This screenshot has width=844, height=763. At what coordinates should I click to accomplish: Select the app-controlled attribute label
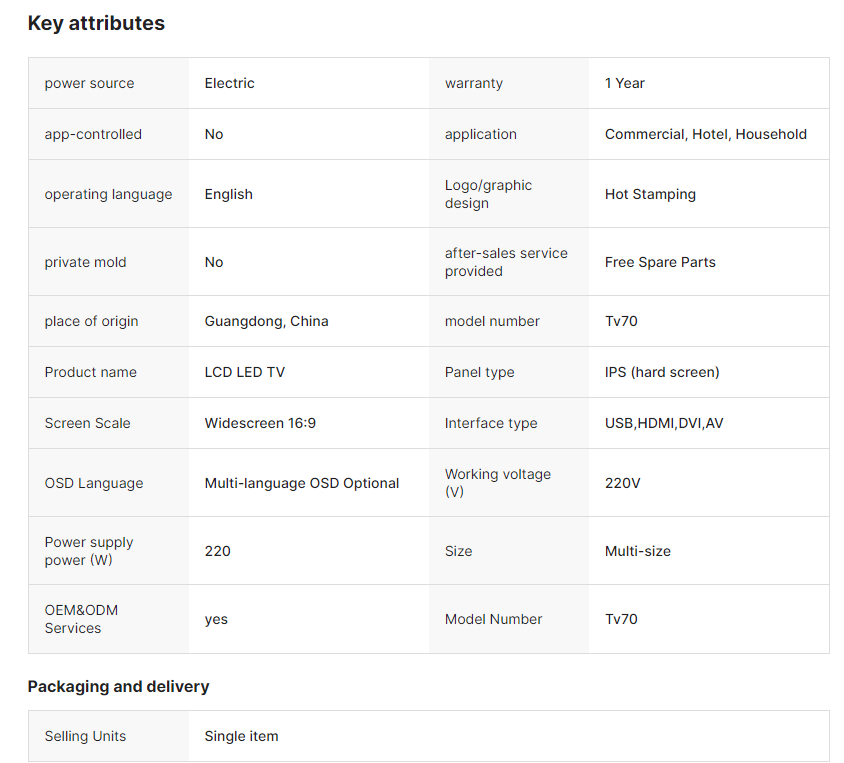93,134
